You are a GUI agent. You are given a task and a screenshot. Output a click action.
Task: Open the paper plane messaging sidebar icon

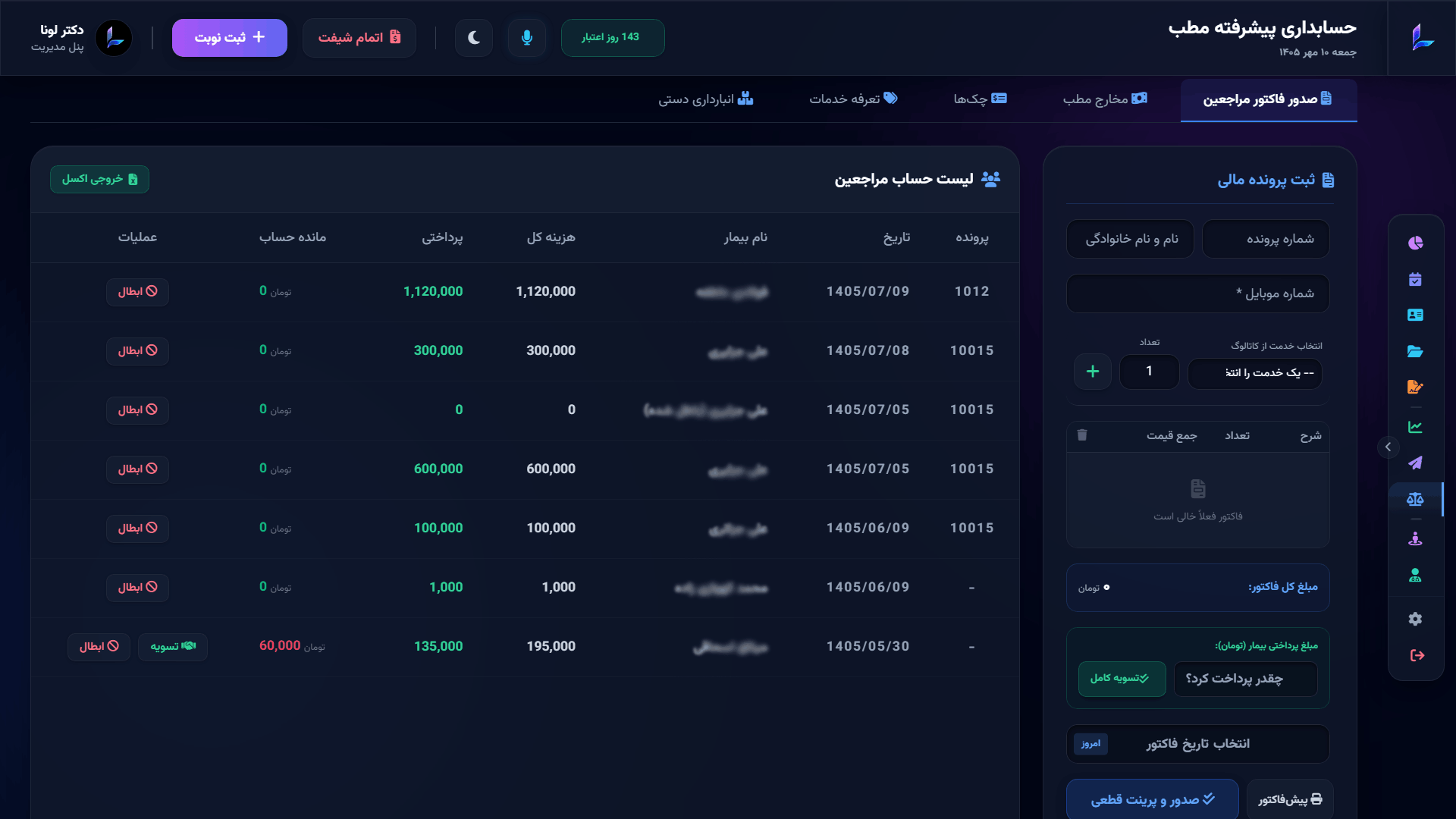1415,463
